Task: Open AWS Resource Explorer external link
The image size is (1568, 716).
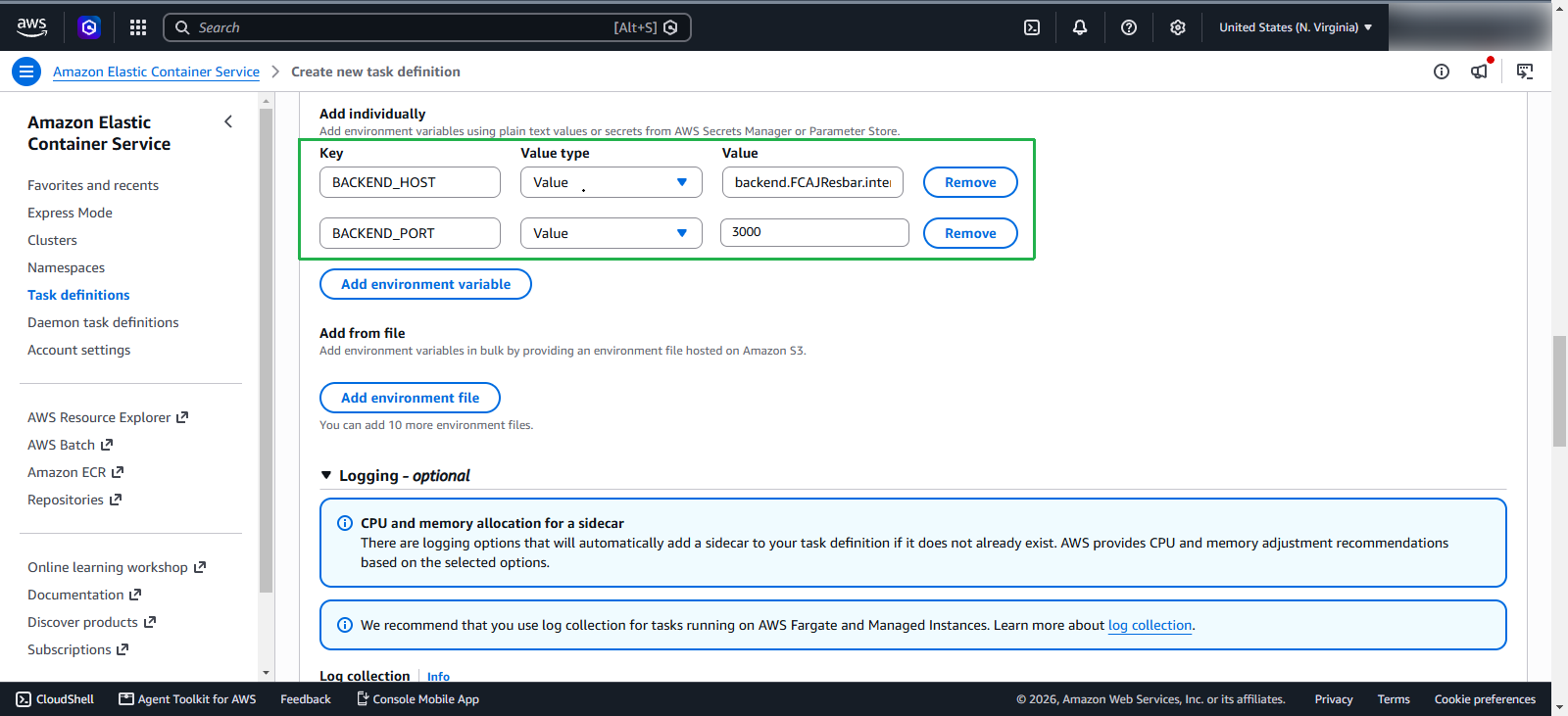Action: pos(108,417)
